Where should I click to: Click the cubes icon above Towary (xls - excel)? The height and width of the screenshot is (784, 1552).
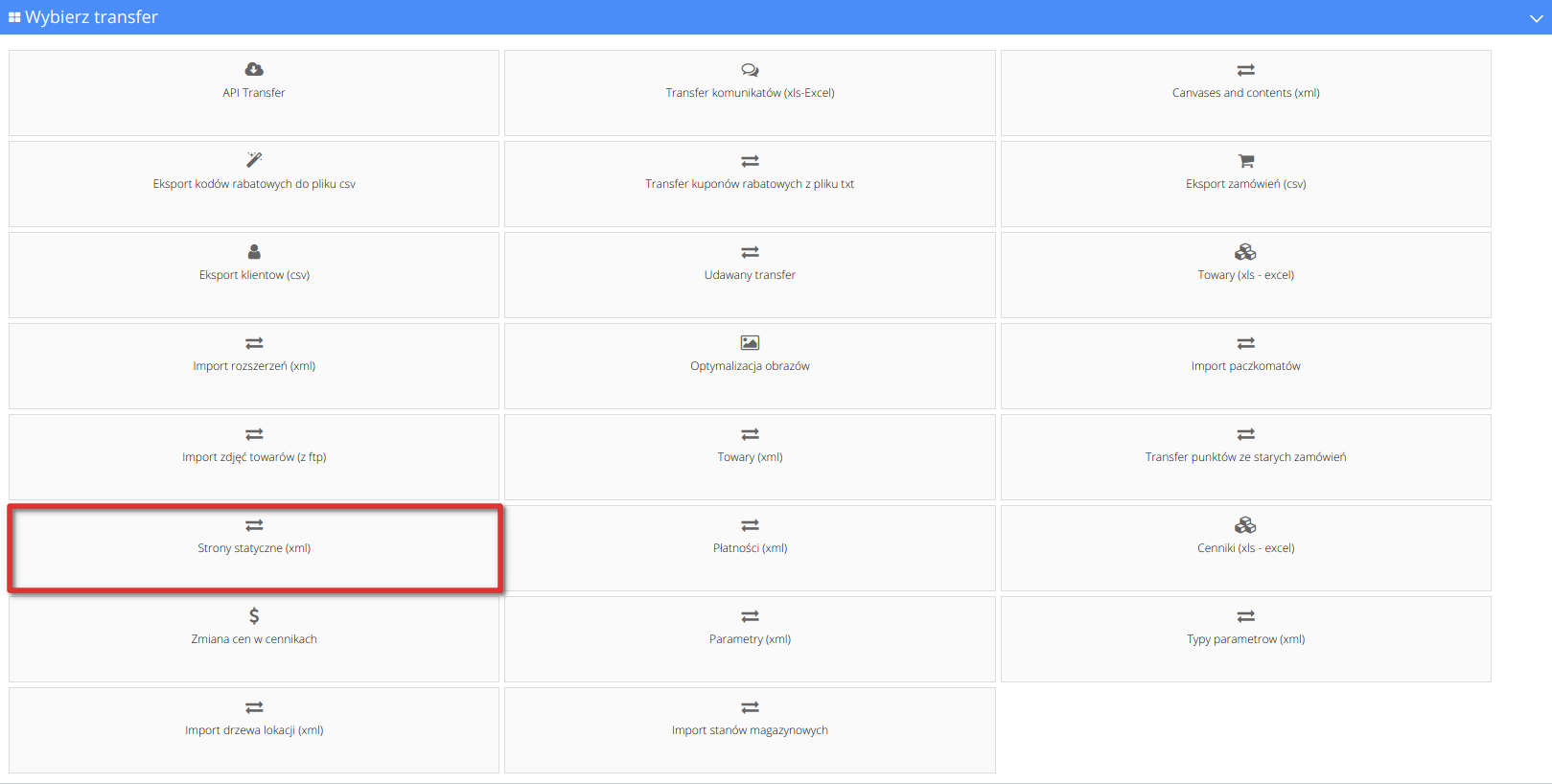click(1245, 251)
